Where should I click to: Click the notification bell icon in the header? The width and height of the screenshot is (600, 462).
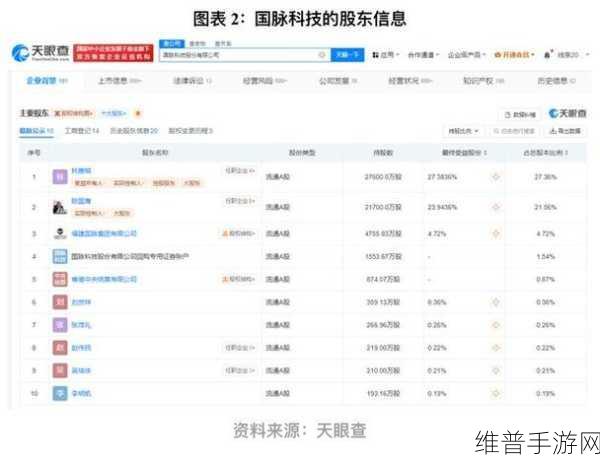(x=548, y=54)
